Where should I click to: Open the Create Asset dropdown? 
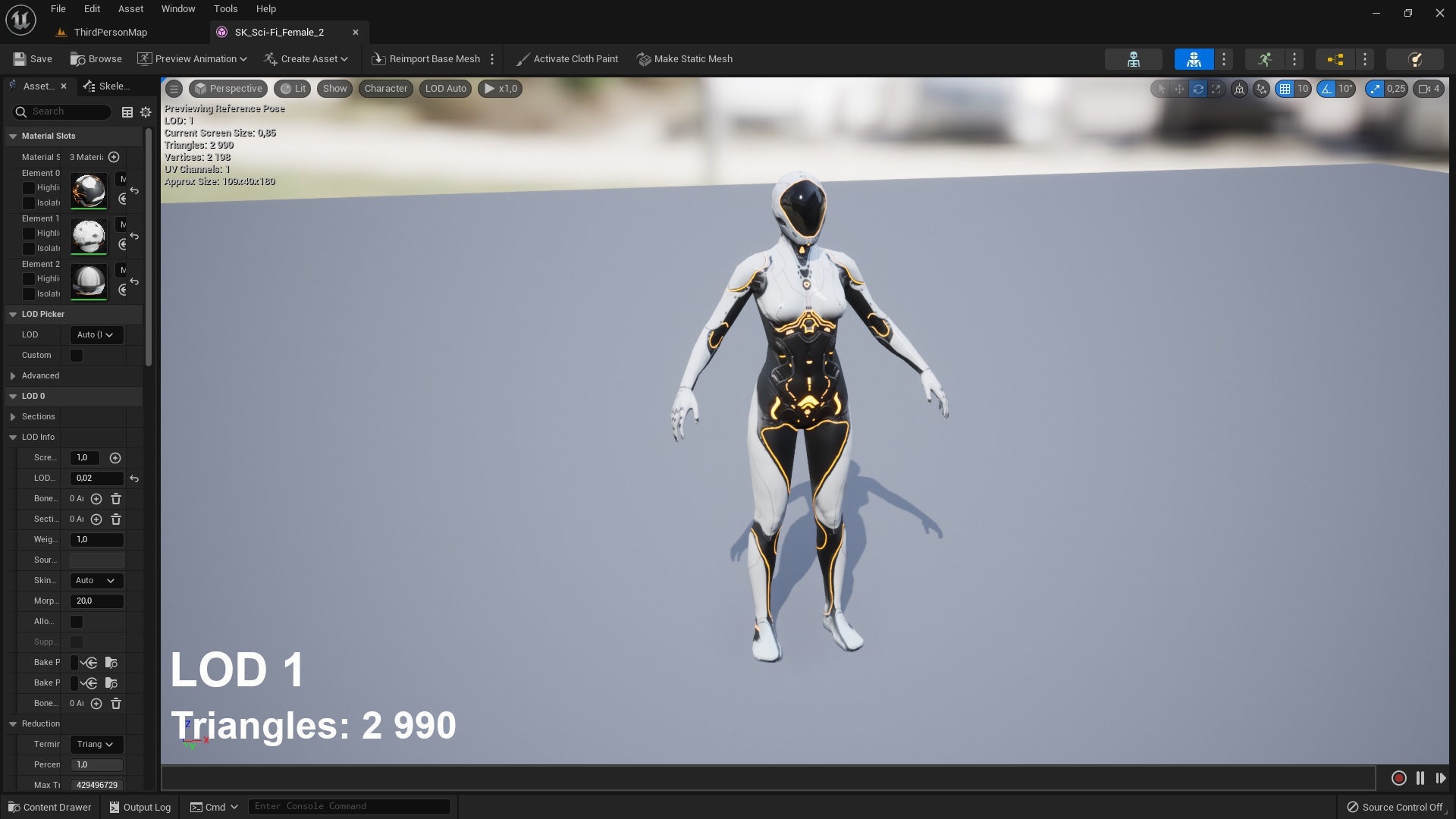coord(306,59)
